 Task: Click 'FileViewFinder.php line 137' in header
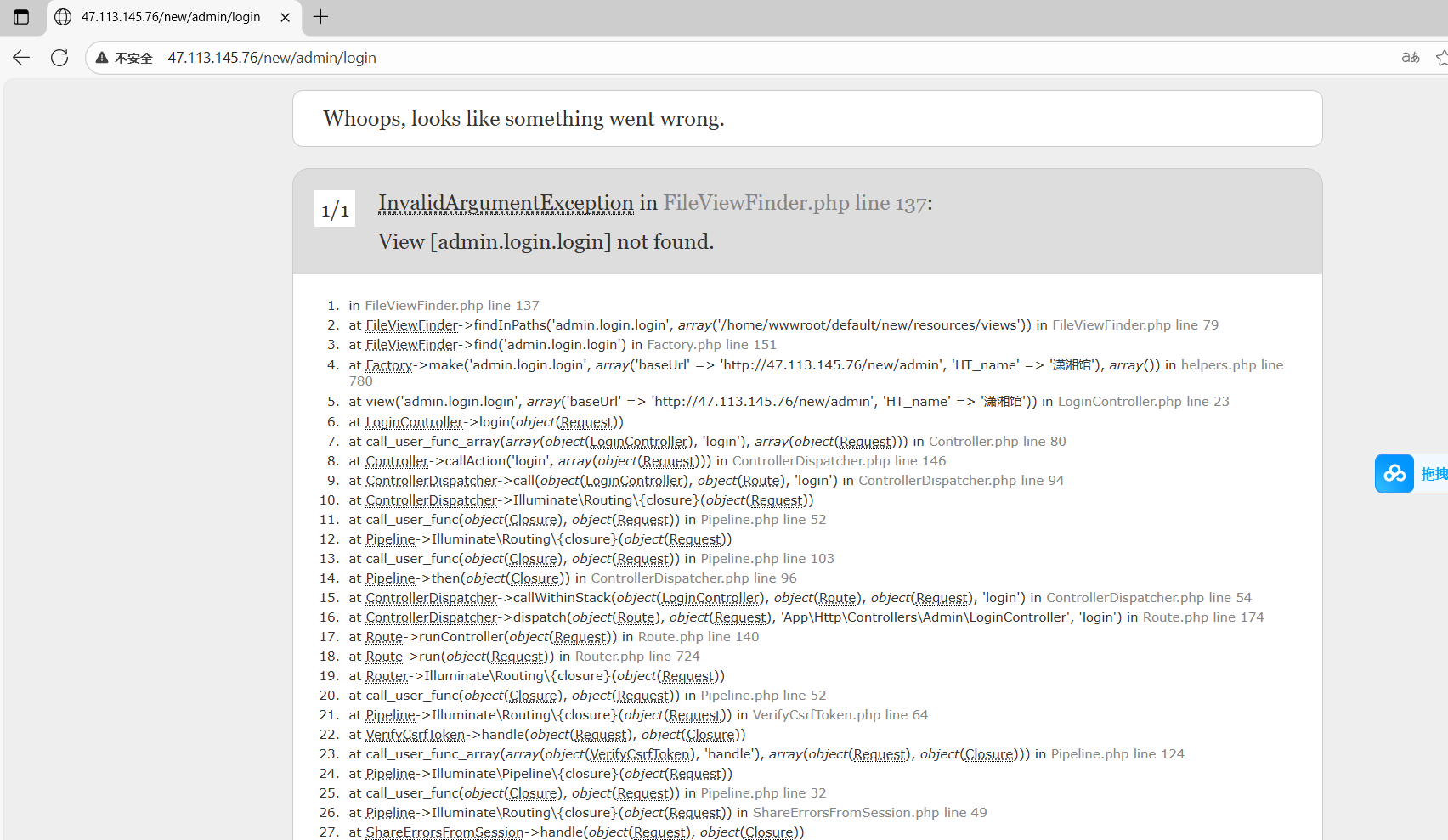click(795, 203)
